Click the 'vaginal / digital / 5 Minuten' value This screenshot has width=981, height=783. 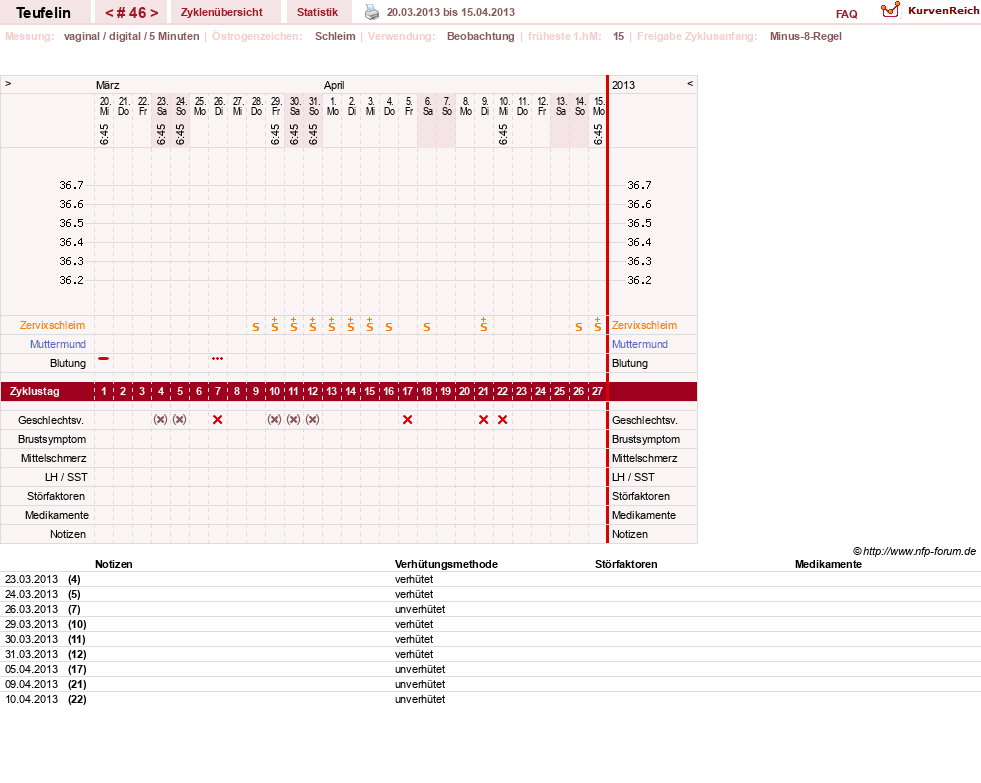[131, 36]
